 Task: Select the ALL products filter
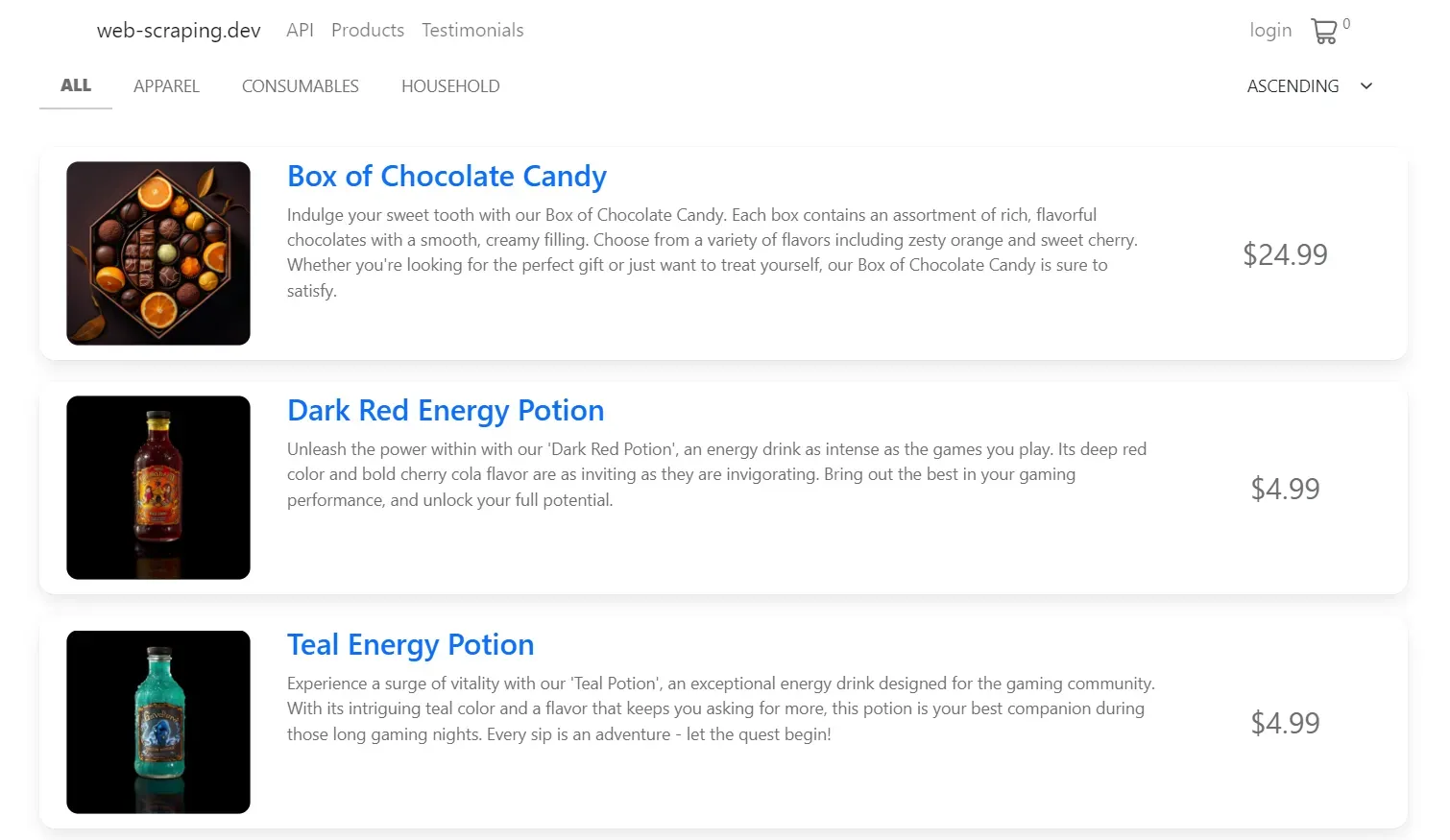tap(75, 85)
